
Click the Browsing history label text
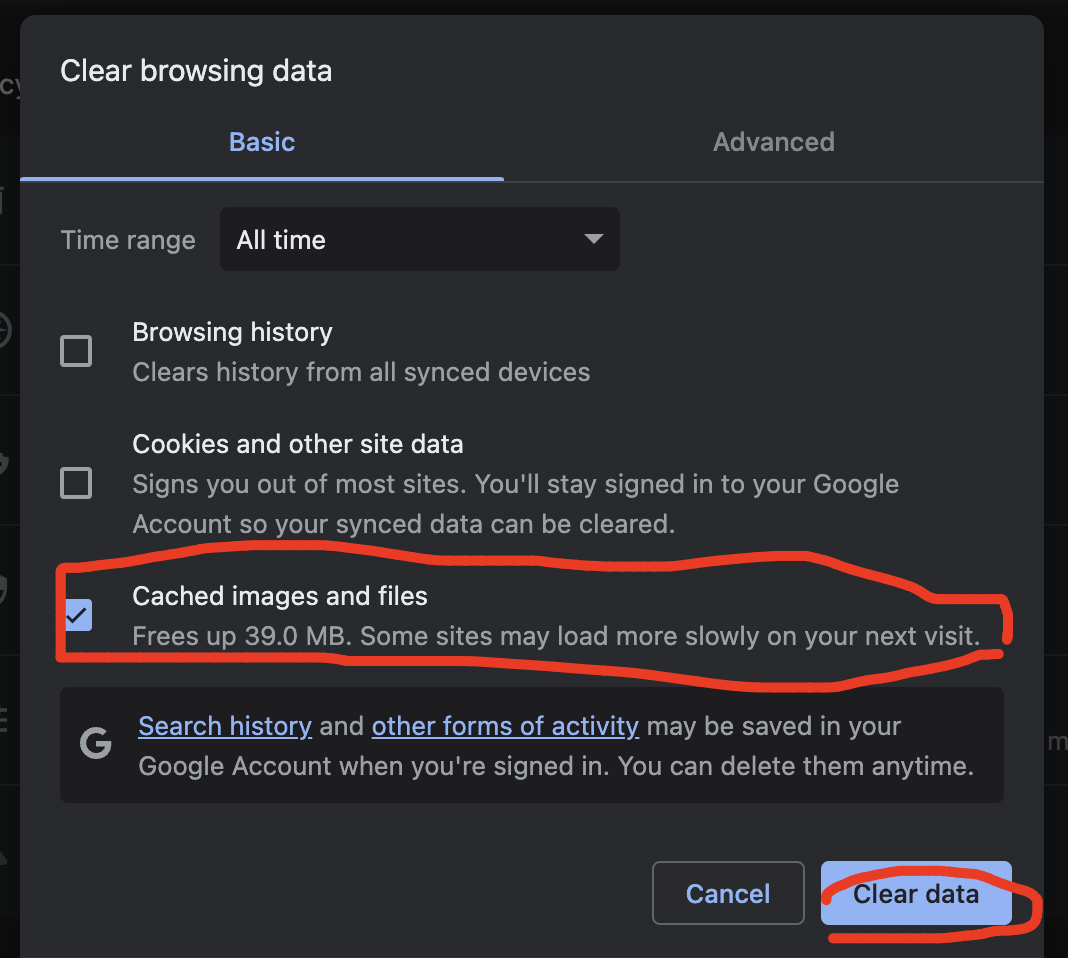[232, 332]
